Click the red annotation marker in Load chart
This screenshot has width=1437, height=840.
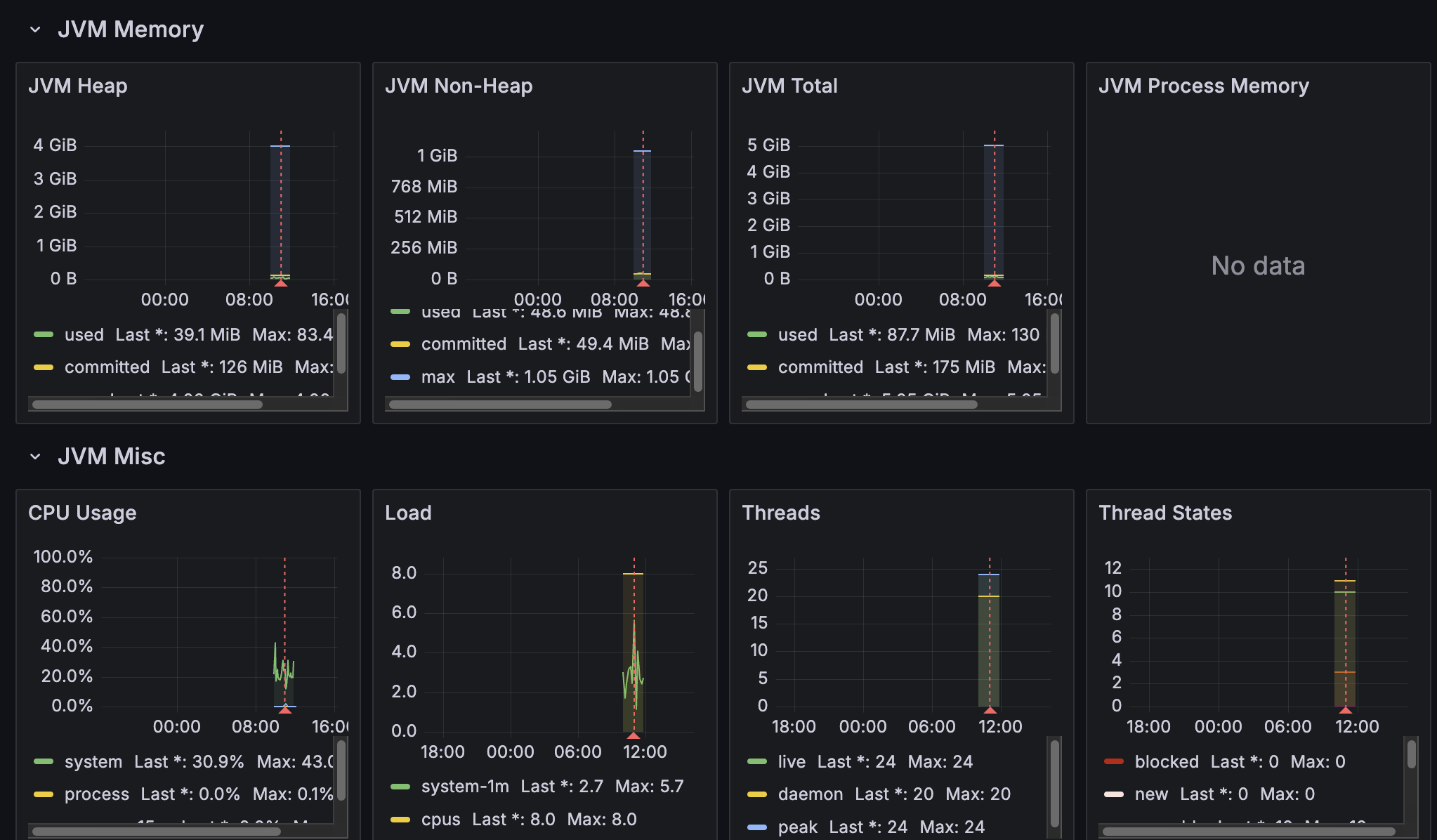click(634, 735)
